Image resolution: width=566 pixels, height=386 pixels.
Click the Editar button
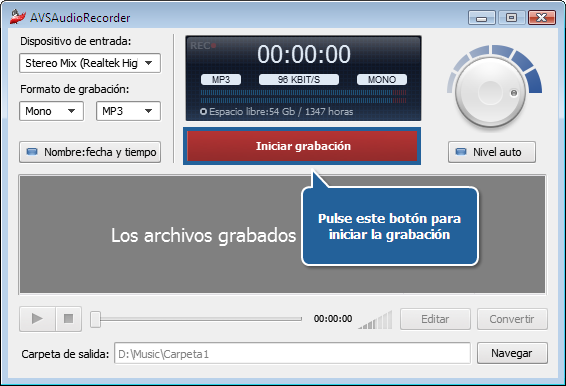(x=435, y=319)
